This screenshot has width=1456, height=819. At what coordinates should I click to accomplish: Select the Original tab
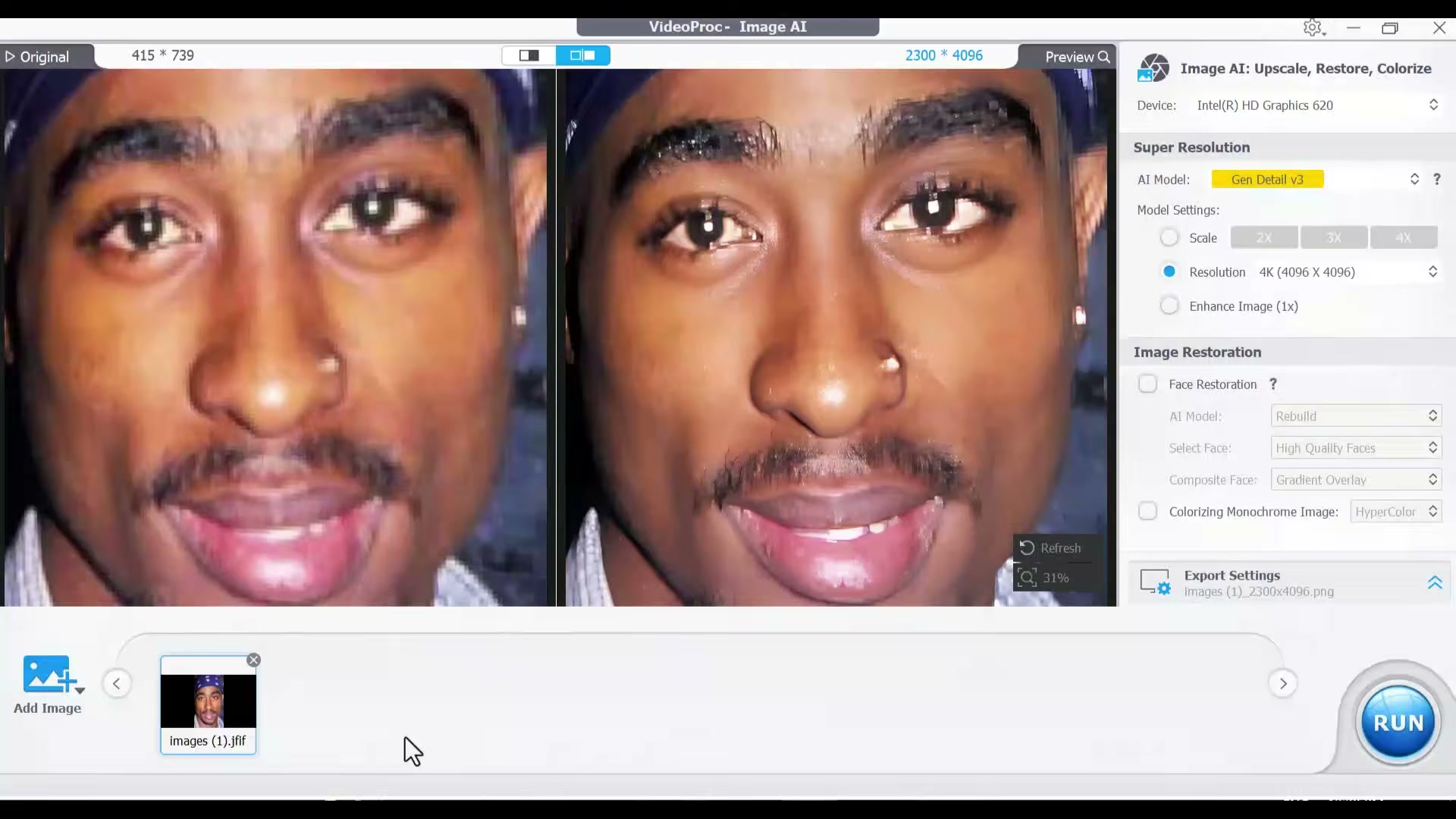47,56
